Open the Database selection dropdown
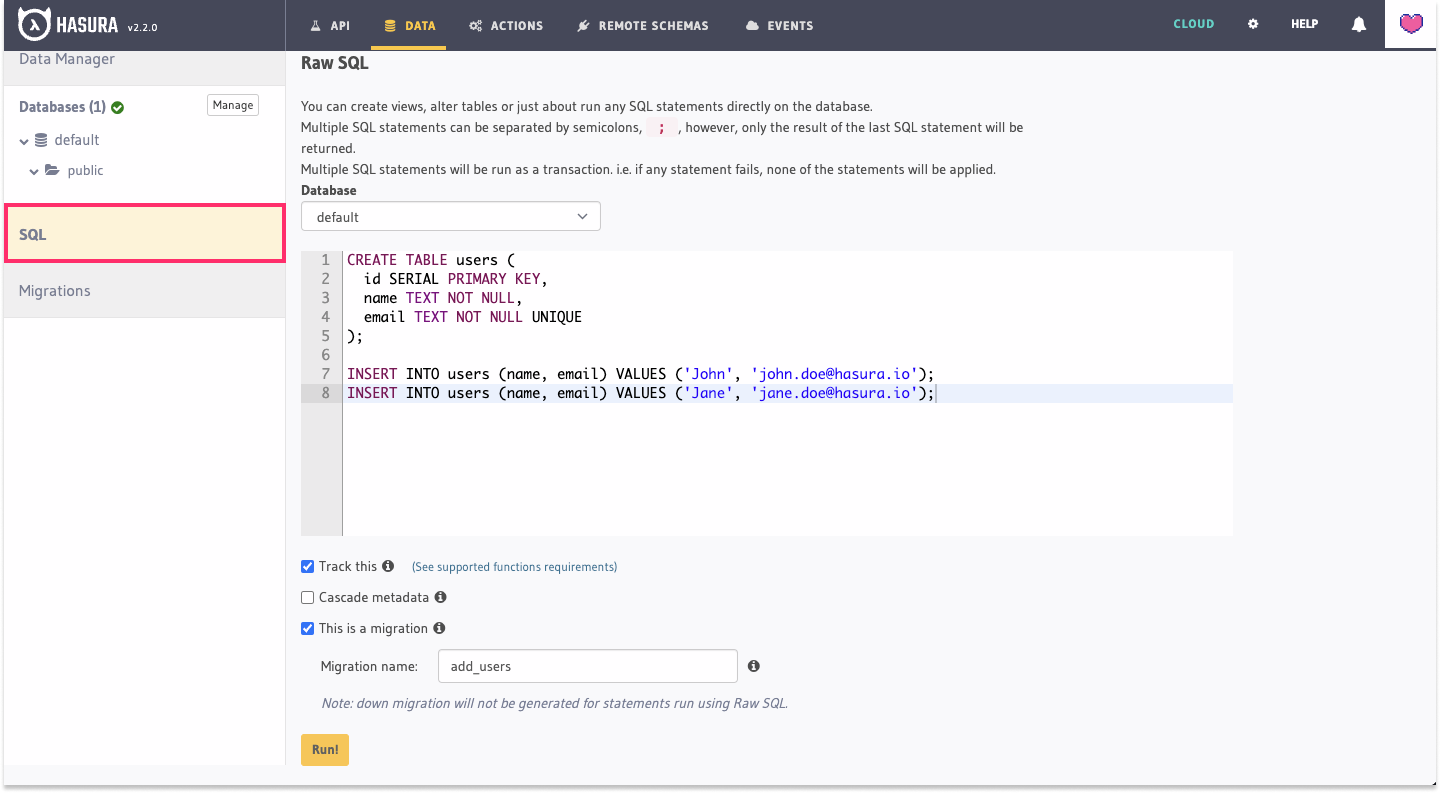This screenshot has width=1440, height=793. pos(450,216)
